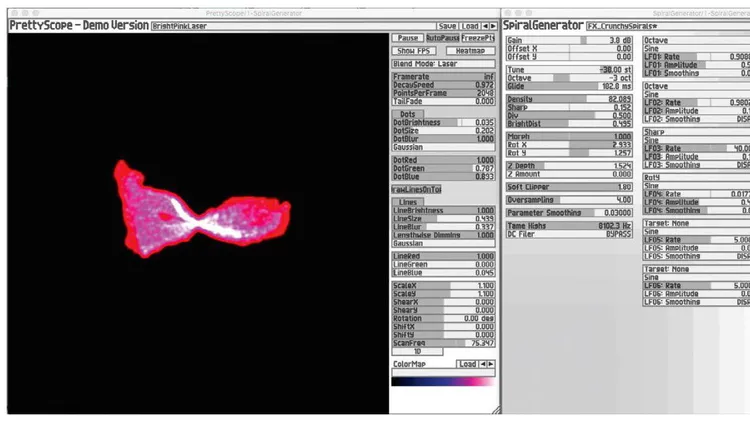Open the dots Gaussian shape dropdown
Screen dimensions: 750x421
click(443, 147)
